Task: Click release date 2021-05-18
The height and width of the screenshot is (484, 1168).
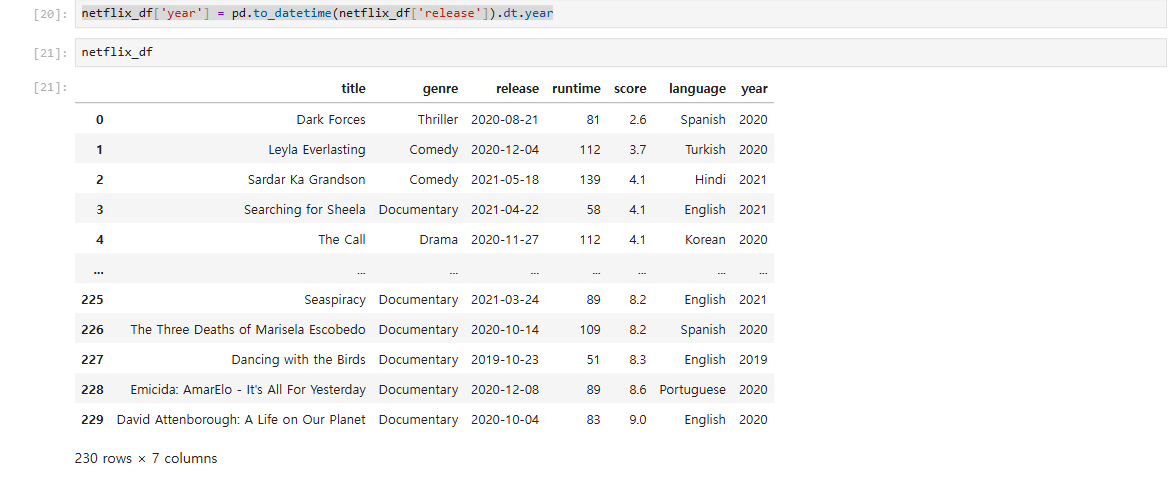Action: click(x=505, y=179)
